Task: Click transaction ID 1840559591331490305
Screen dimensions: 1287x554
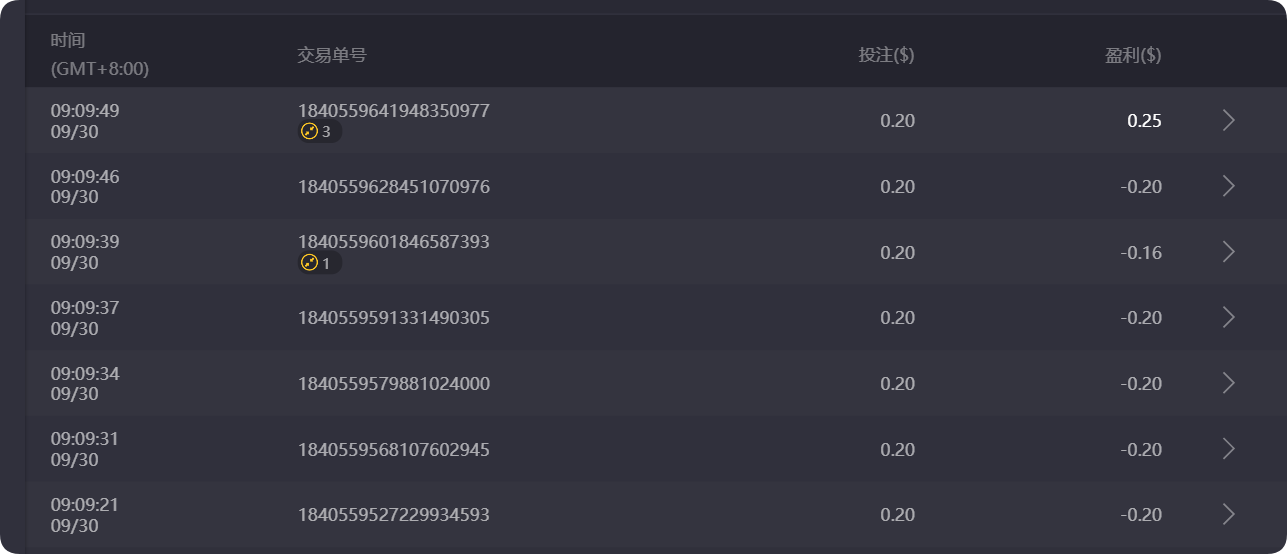Action: click(x=393, y=318)
